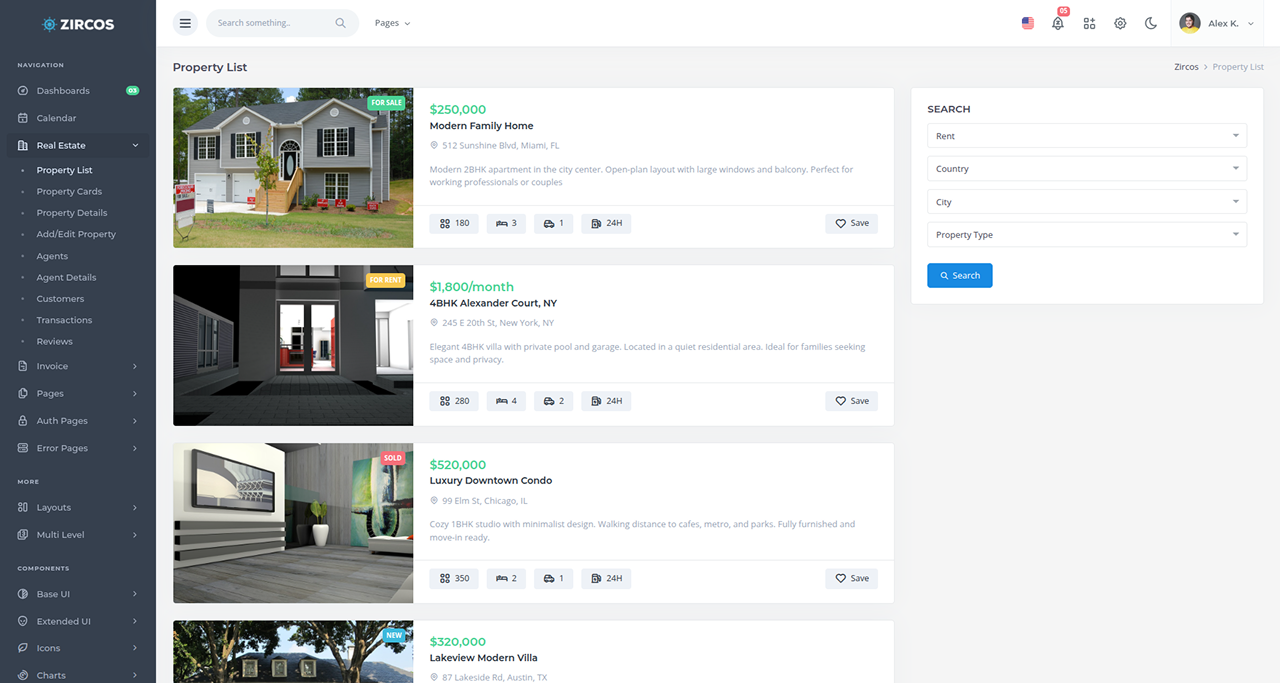Expand the Icons sidebar menu
This screenshot has width=1280, height=683.
pos(78,648)
